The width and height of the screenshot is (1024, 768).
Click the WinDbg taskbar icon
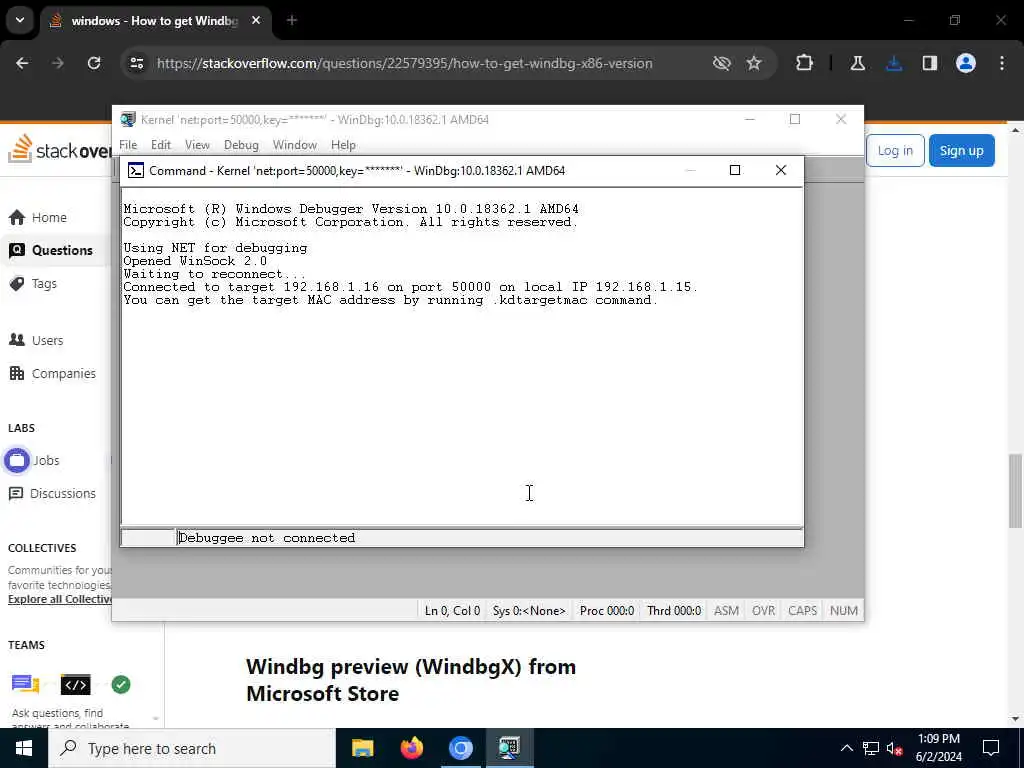(x=510, y=748)
